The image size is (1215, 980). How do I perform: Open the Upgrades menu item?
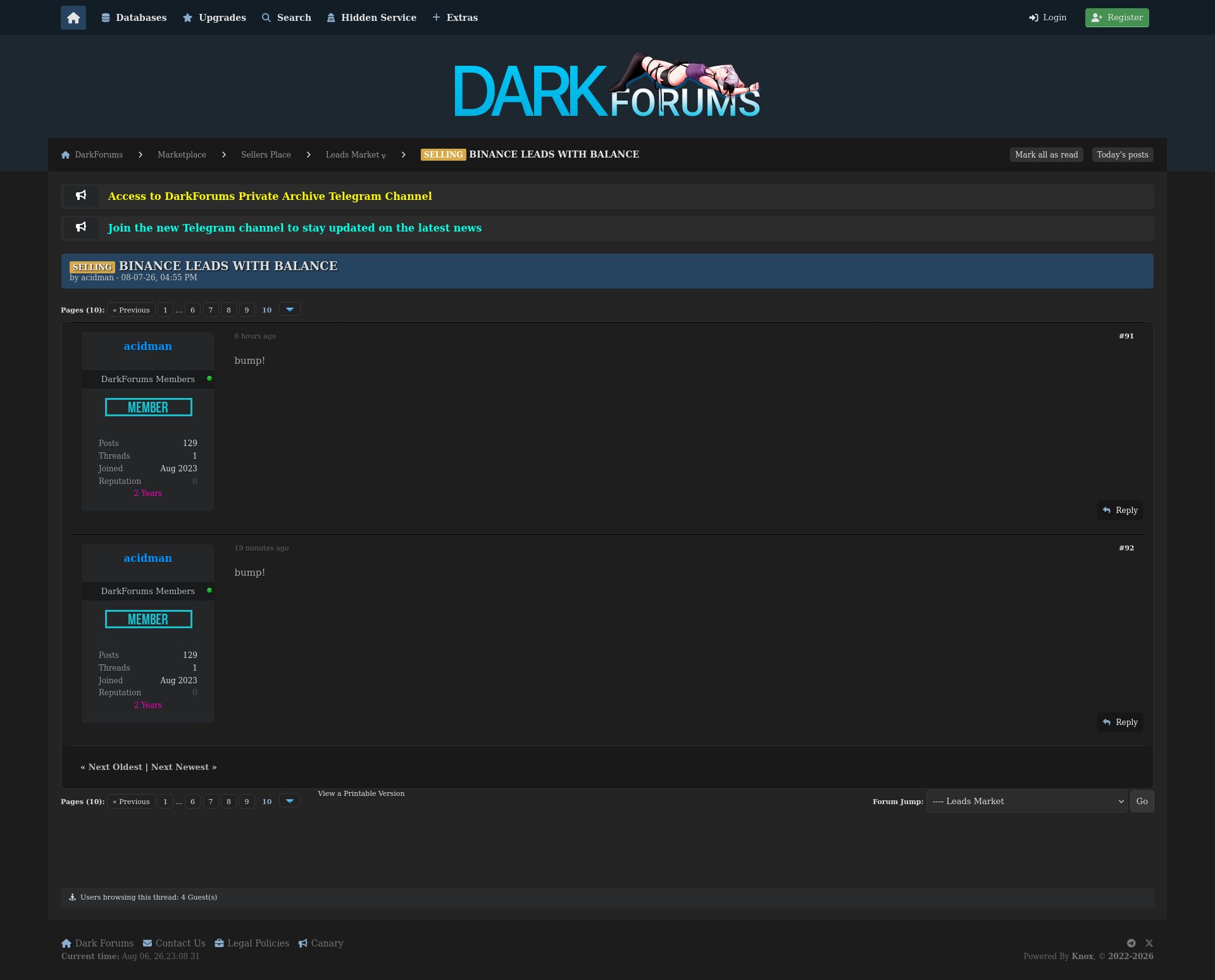215,18
